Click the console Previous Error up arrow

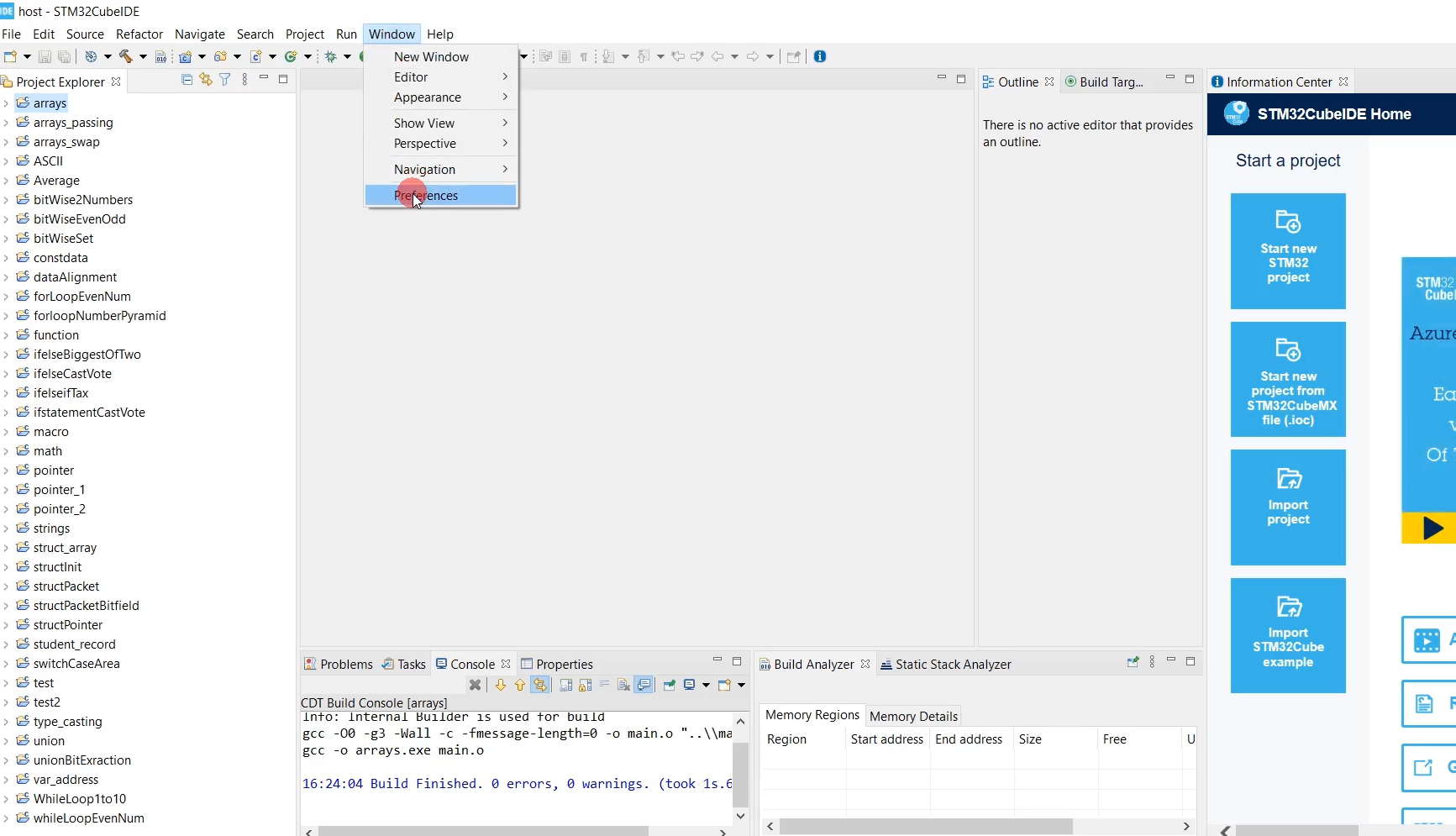[520, 685]
